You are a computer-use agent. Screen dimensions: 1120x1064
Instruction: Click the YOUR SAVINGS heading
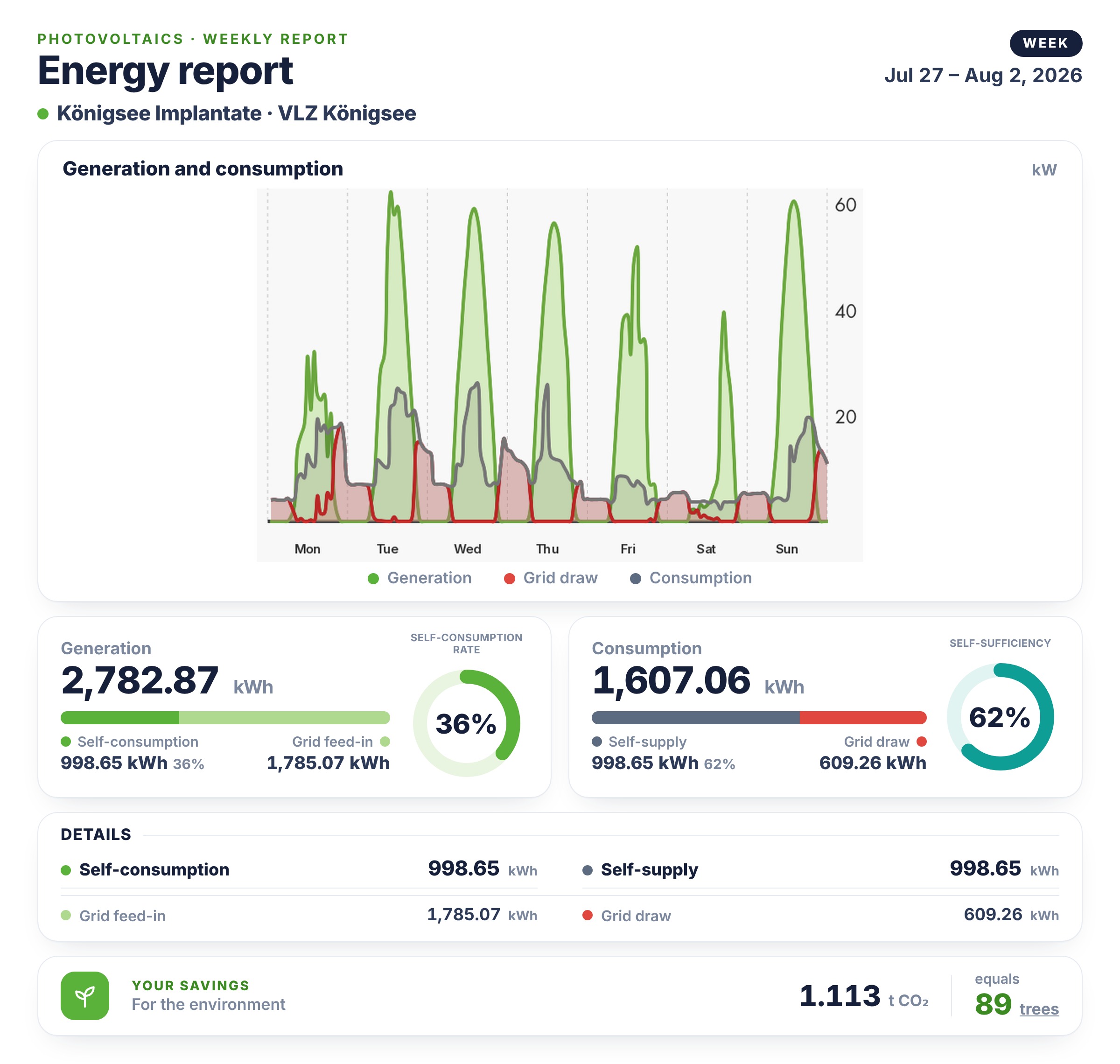(190, 986)
